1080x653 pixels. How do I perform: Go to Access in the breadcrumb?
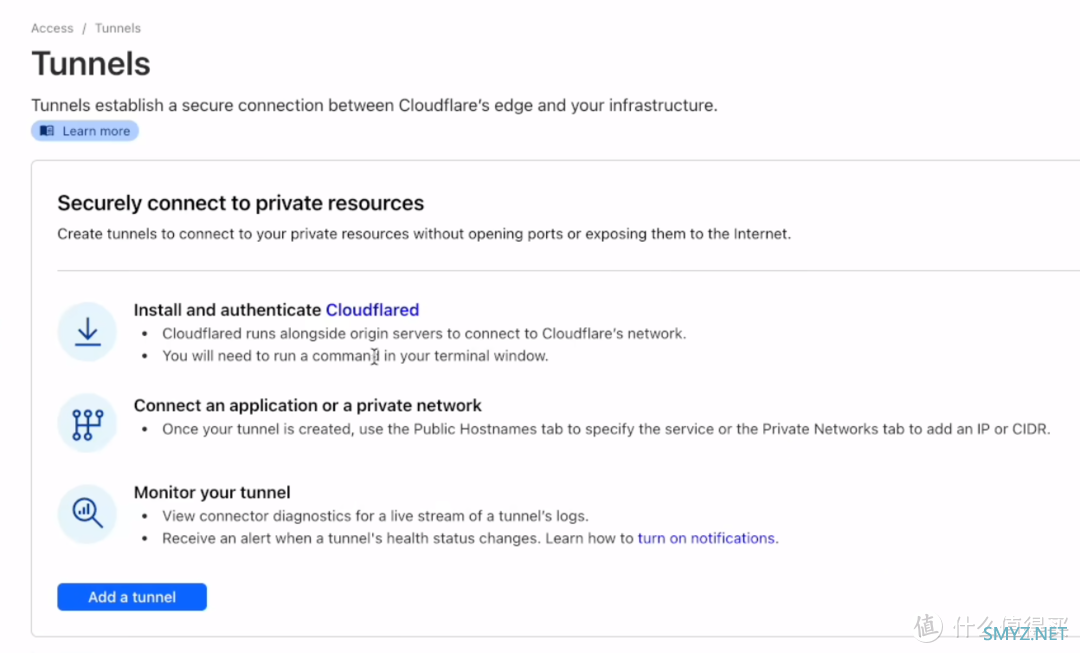coord(52,28)
